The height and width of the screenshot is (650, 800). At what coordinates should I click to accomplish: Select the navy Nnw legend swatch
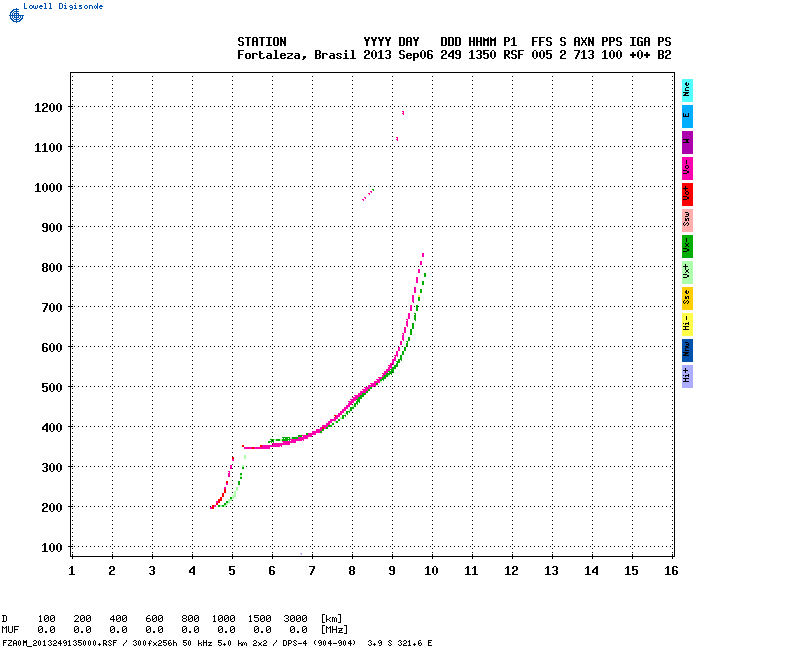(687, 351)
